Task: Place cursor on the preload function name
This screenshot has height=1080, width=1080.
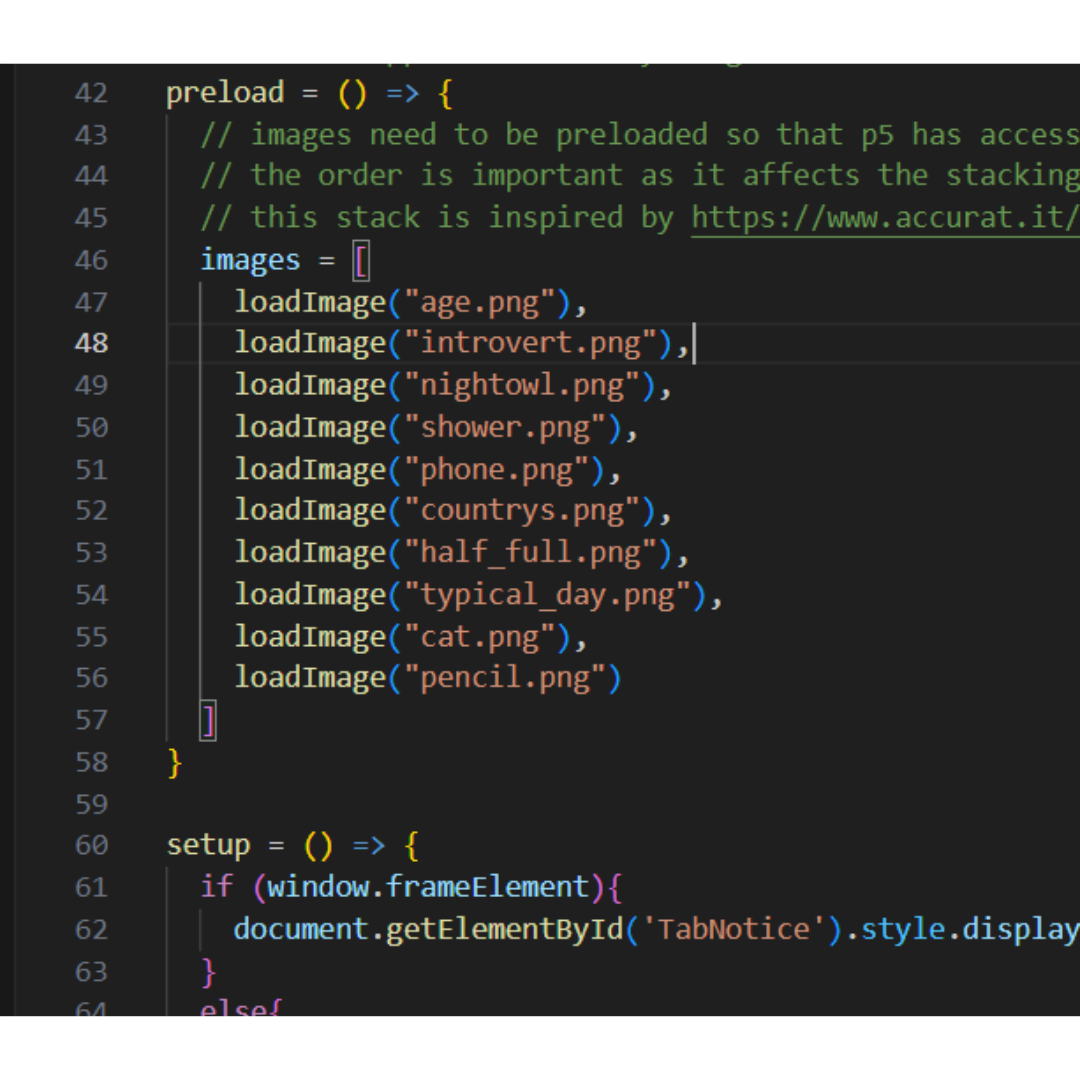Action: coord(225,93)
